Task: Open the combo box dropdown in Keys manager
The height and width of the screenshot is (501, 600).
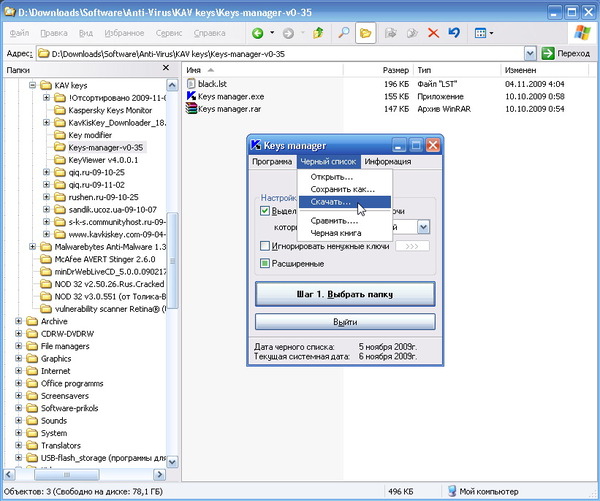Action: coord(423,227)
